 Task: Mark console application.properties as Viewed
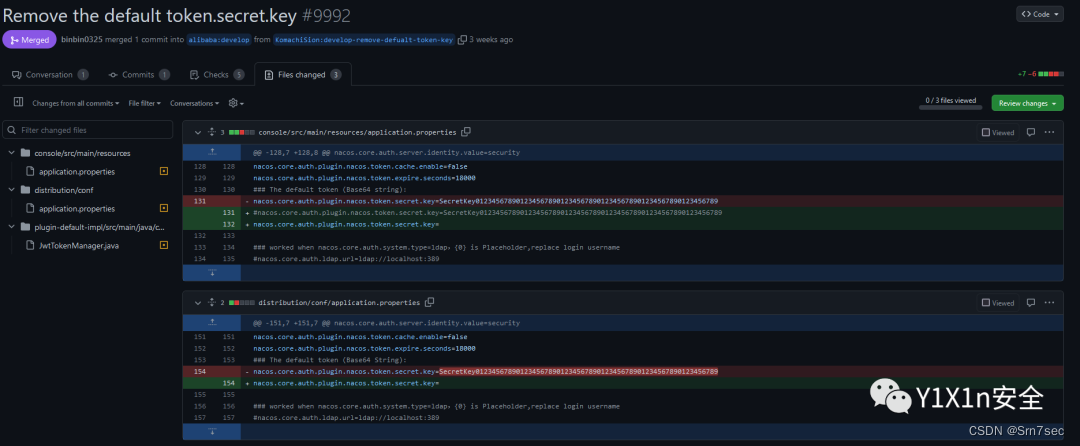click(x=998, y=132)
